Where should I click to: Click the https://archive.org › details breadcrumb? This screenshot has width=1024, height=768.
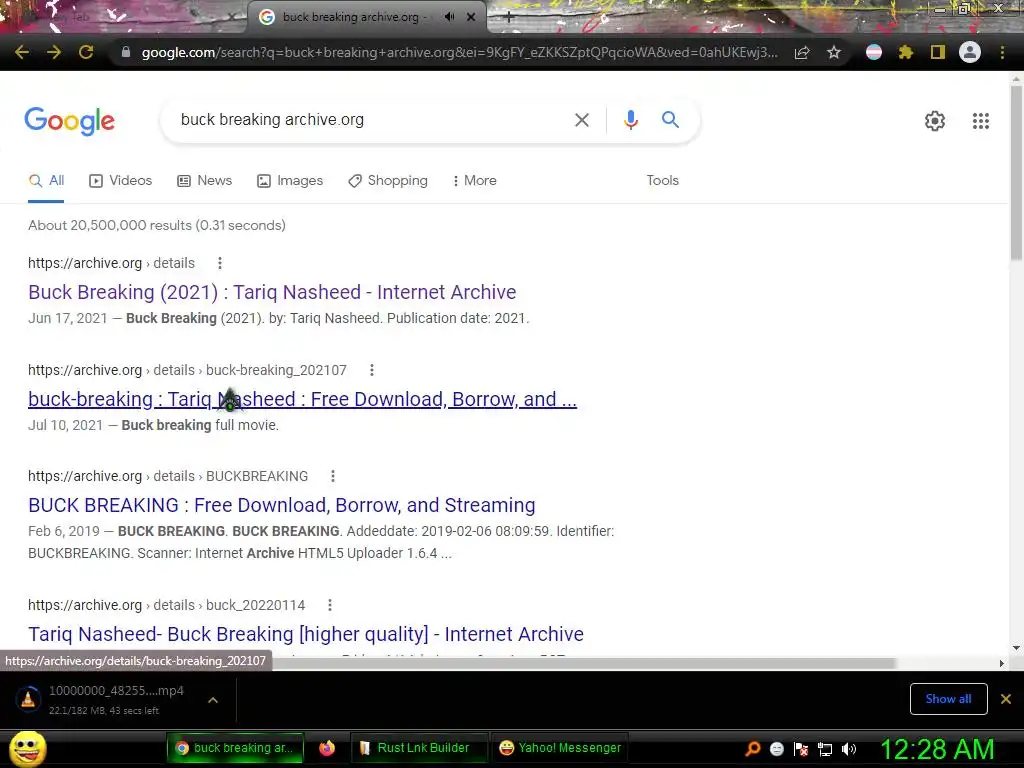pyautogui.click(x=111, y=263)
